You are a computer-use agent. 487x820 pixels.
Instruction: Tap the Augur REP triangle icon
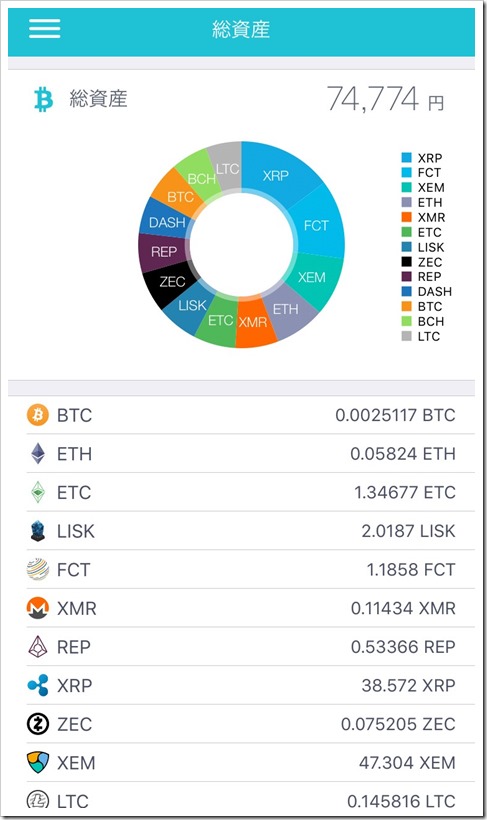[38, 647]
